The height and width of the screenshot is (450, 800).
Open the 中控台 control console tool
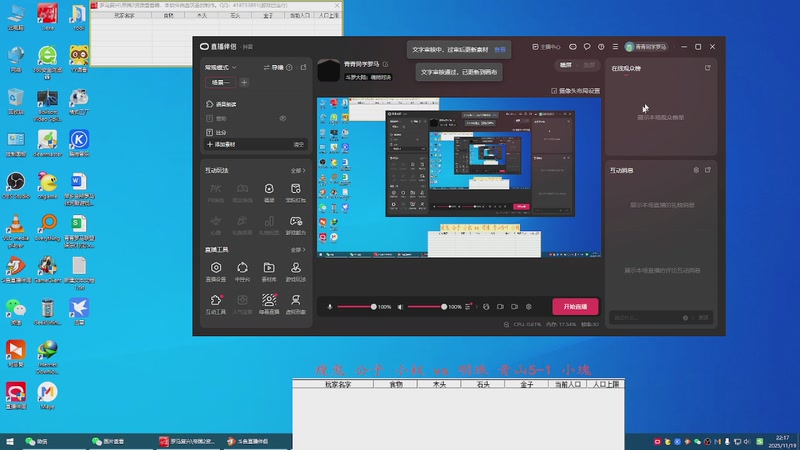[242, 271]
